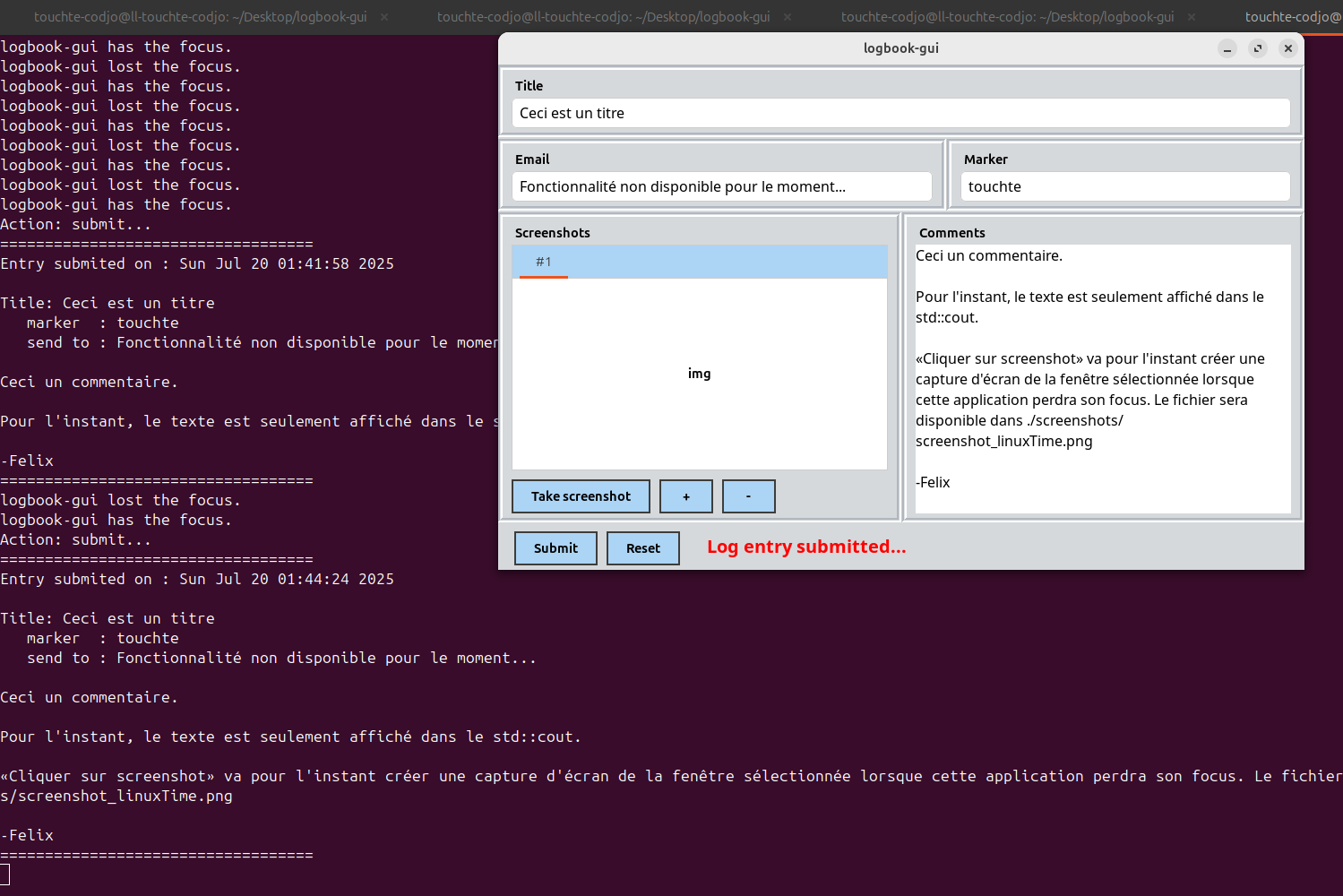Switch to the second terminal tab
The height and width of the screenshot is (896, 1343).
tap(604, 17)
